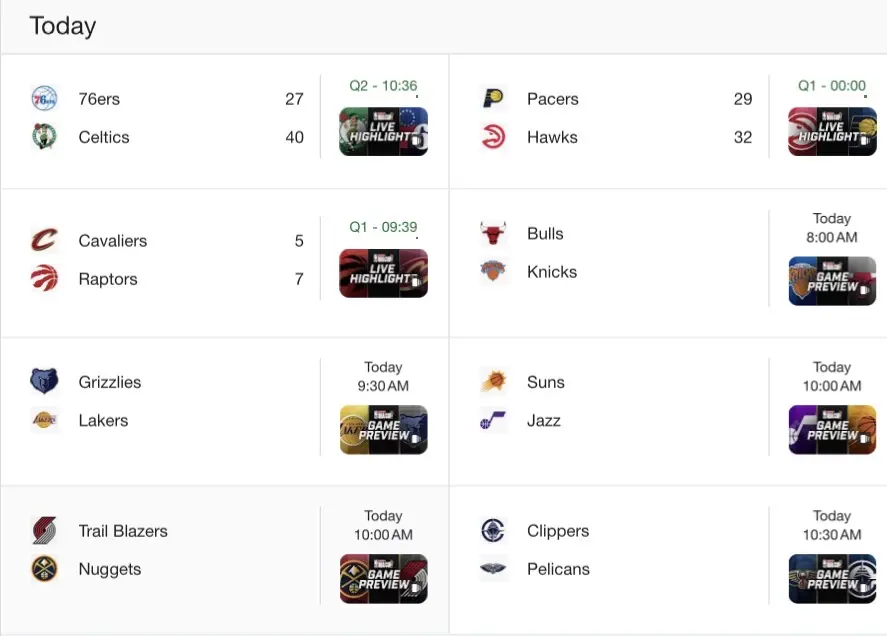The height and width of the screenshot is (636, 887).
Task: Open 76ers vs Celtics live highlights thumbnail
Action: 384,131
